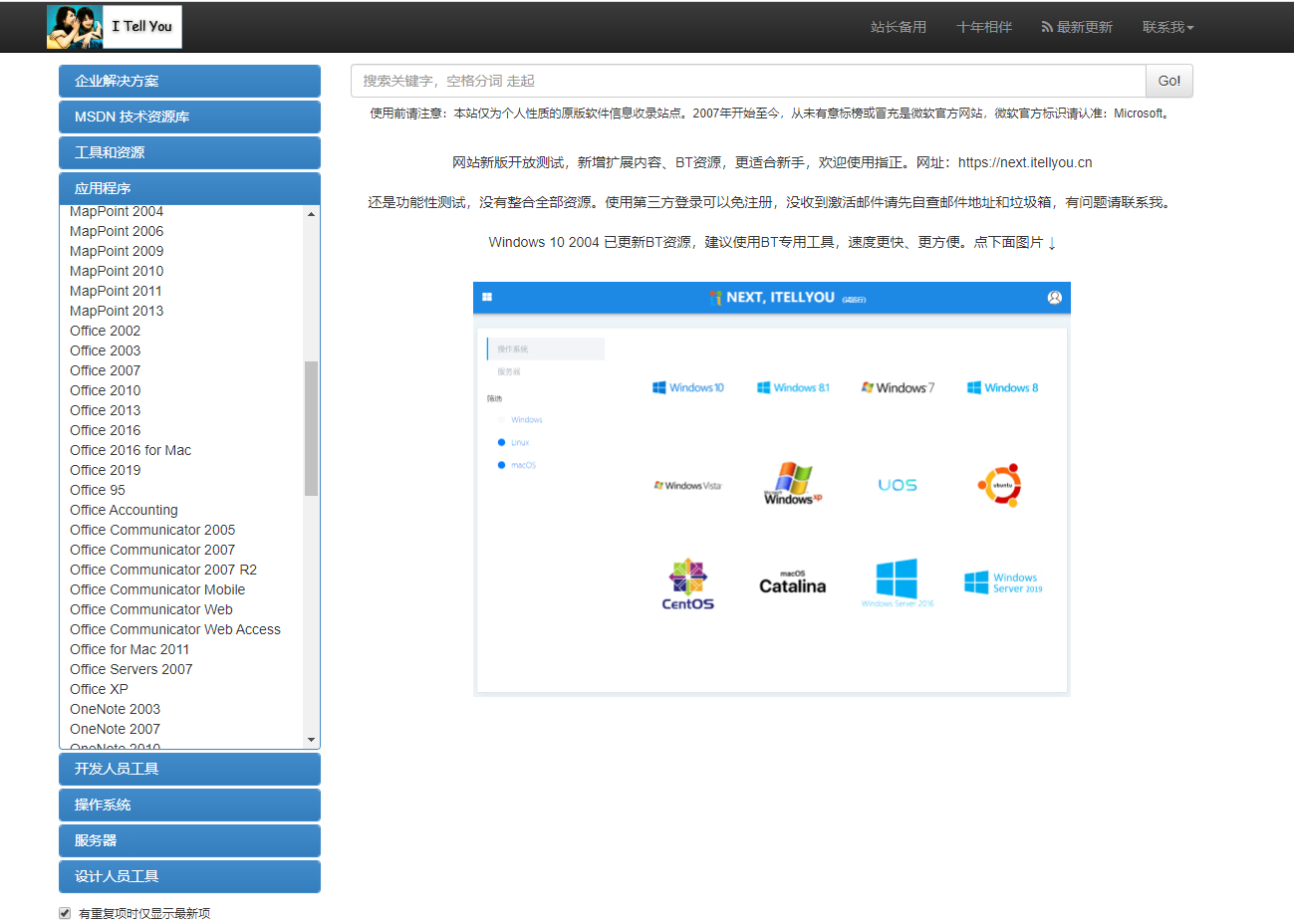
Task: Select Office 2002 in the list
Action: pyautogui.click(x=106, y=331)
